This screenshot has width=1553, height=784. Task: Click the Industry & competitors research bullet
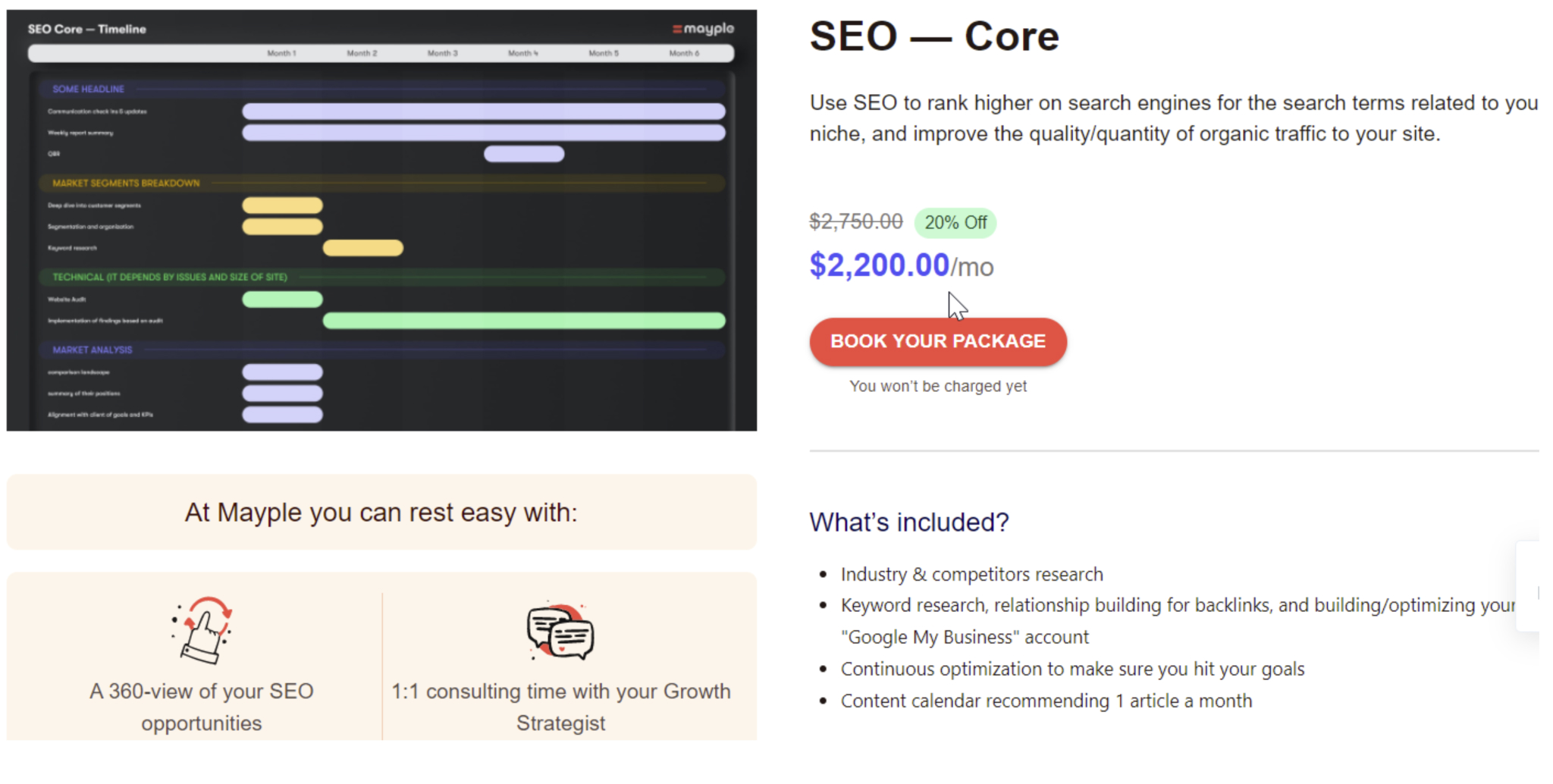tap(971, 574)
